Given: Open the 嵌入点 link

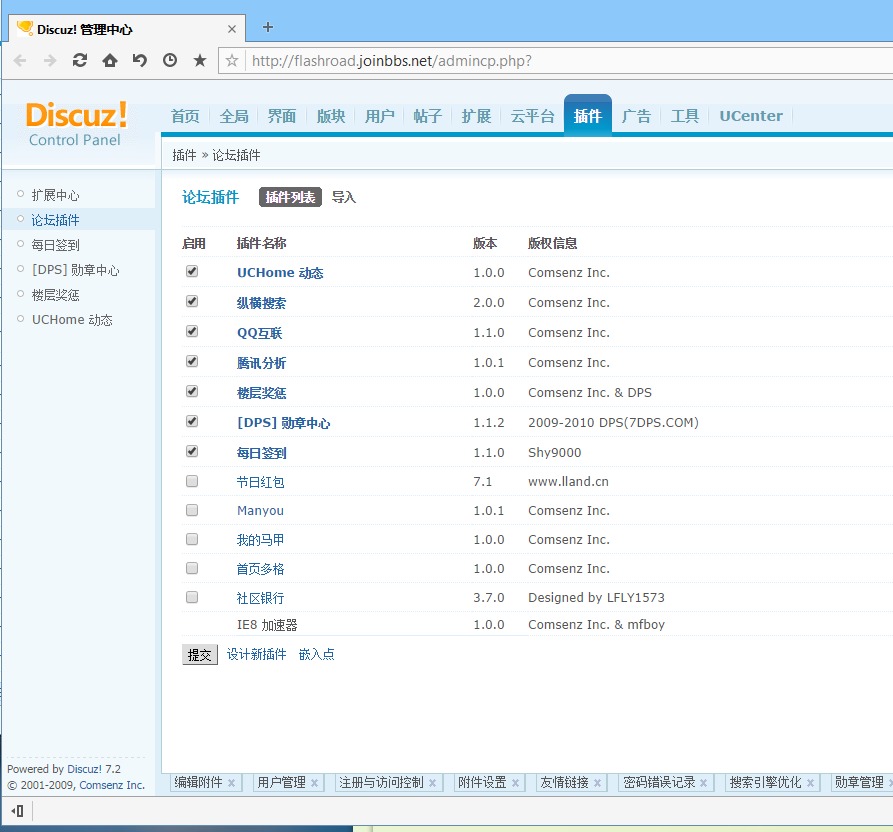Looking at the screenshot, I should click(x=317, y=654).
